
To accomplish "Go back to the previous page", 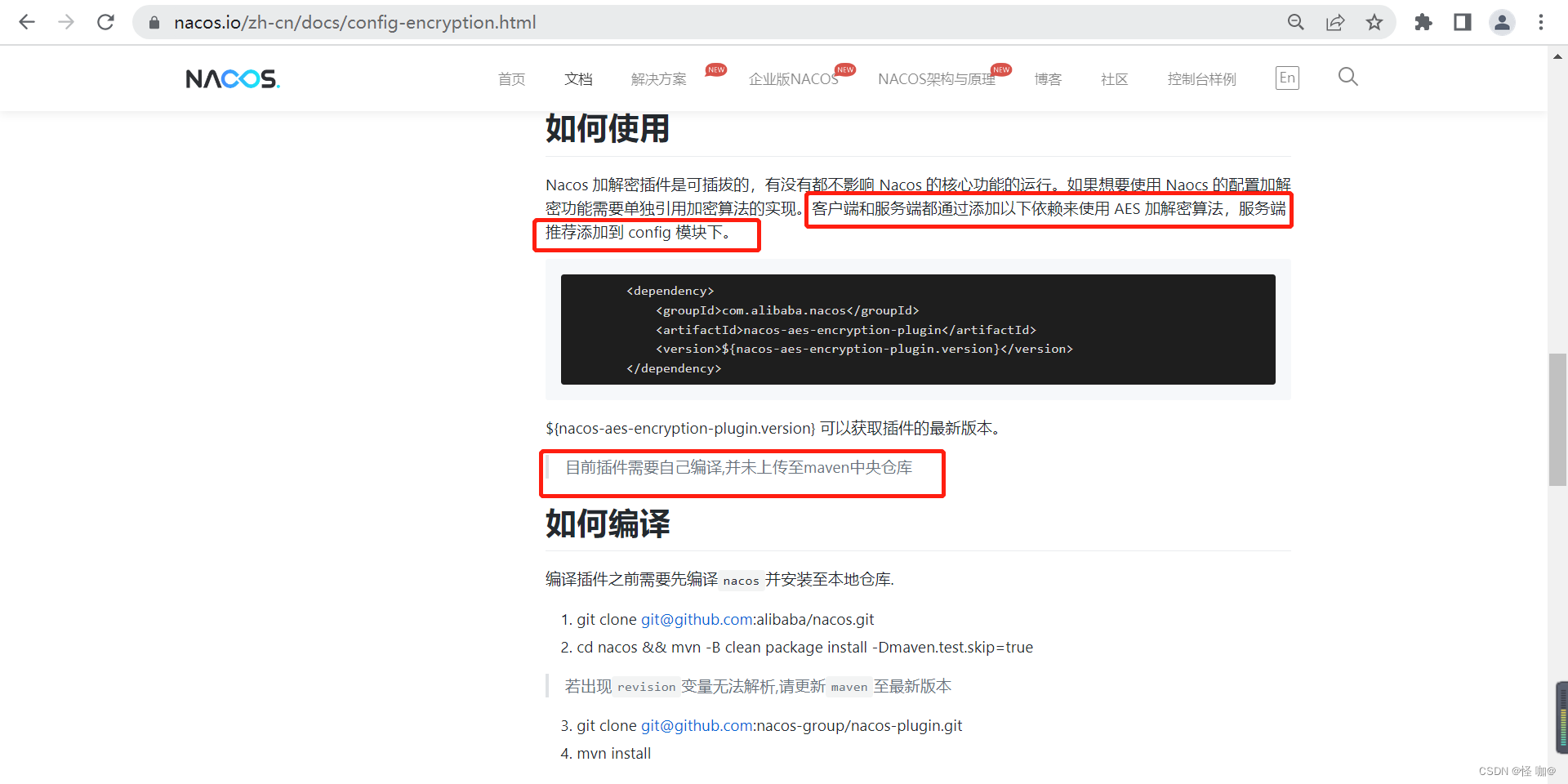I will 27,22.
